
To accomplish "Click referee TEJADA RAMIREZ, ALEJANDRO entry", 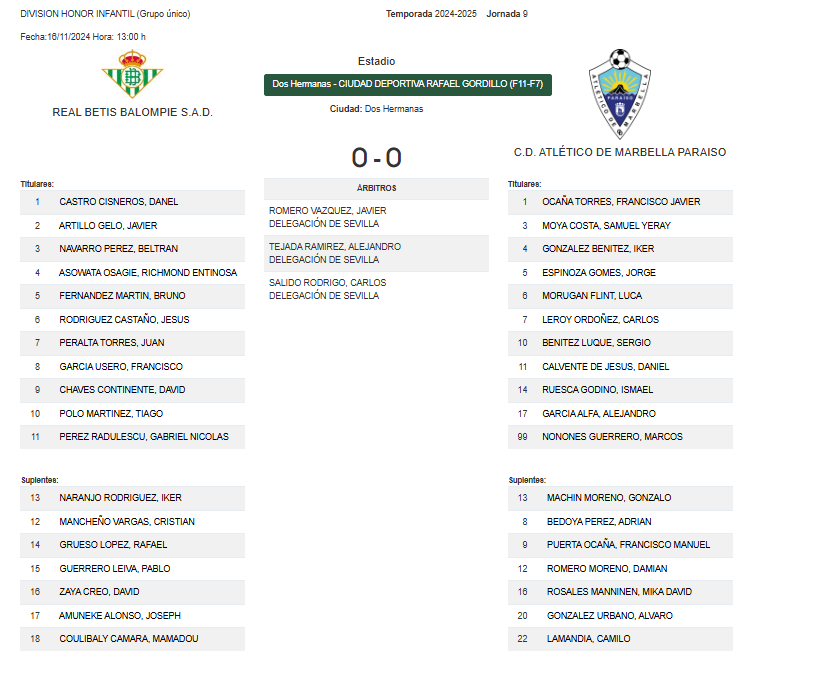I will click(x=335, y=247).
